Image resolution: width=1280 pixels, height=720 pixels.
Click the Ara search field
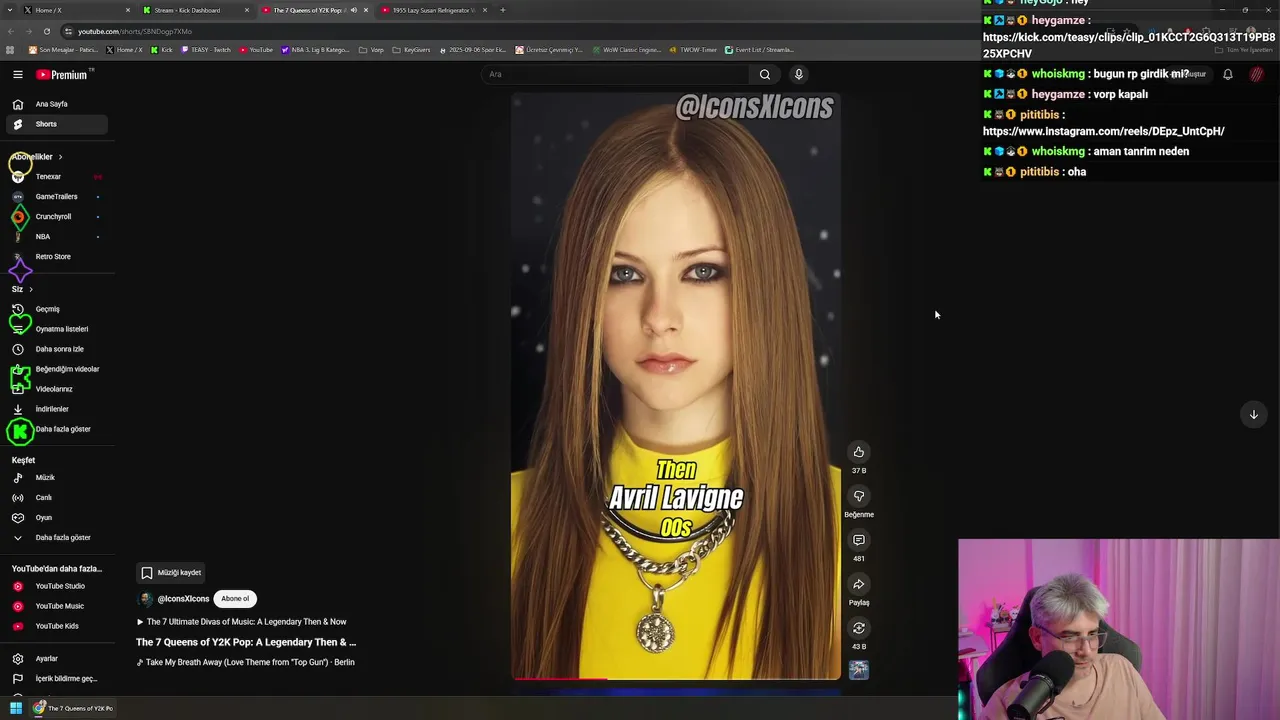[x=615, y=74]
